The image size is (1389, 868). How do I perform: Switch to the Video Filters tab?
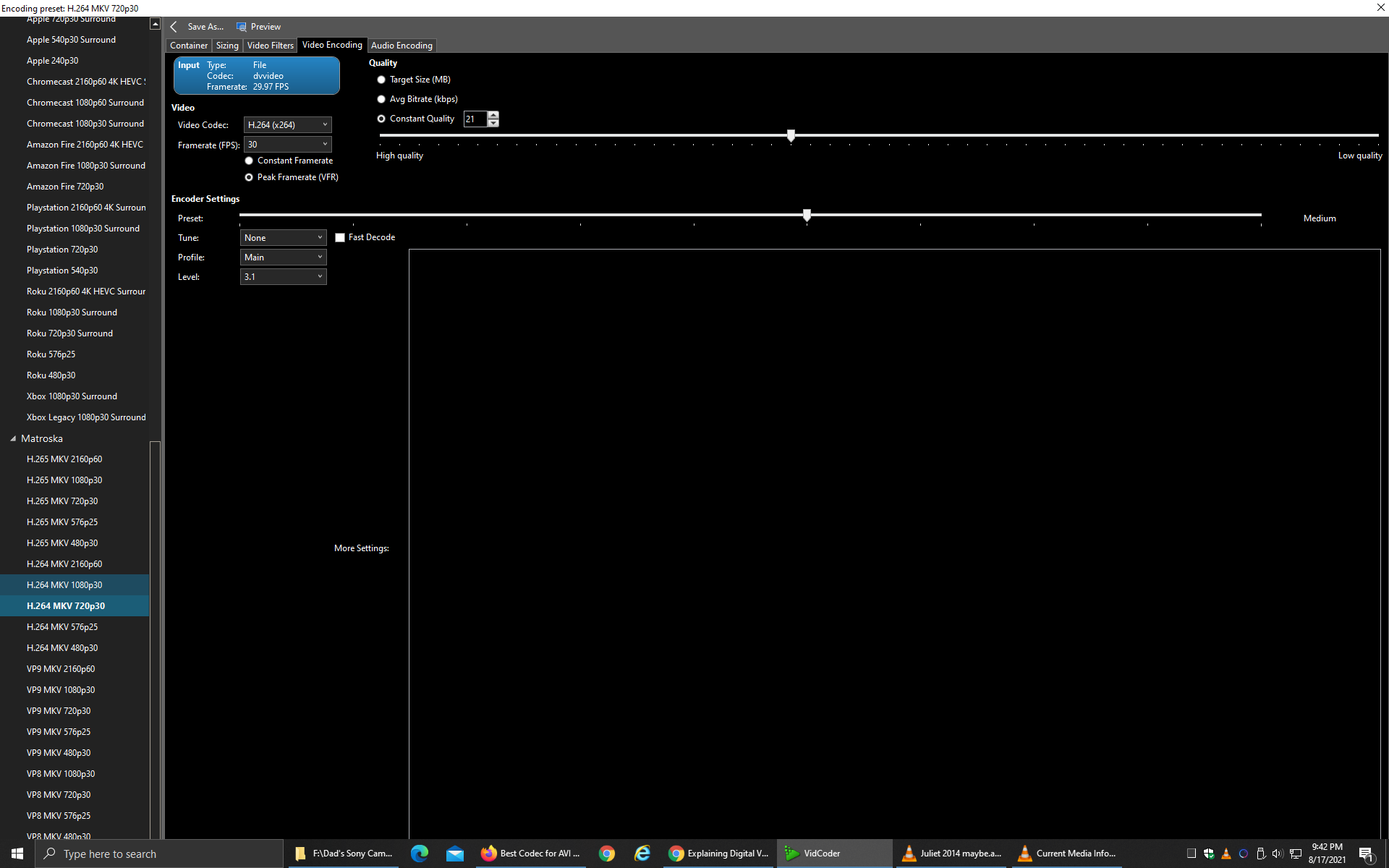click(x=270, y=46)
